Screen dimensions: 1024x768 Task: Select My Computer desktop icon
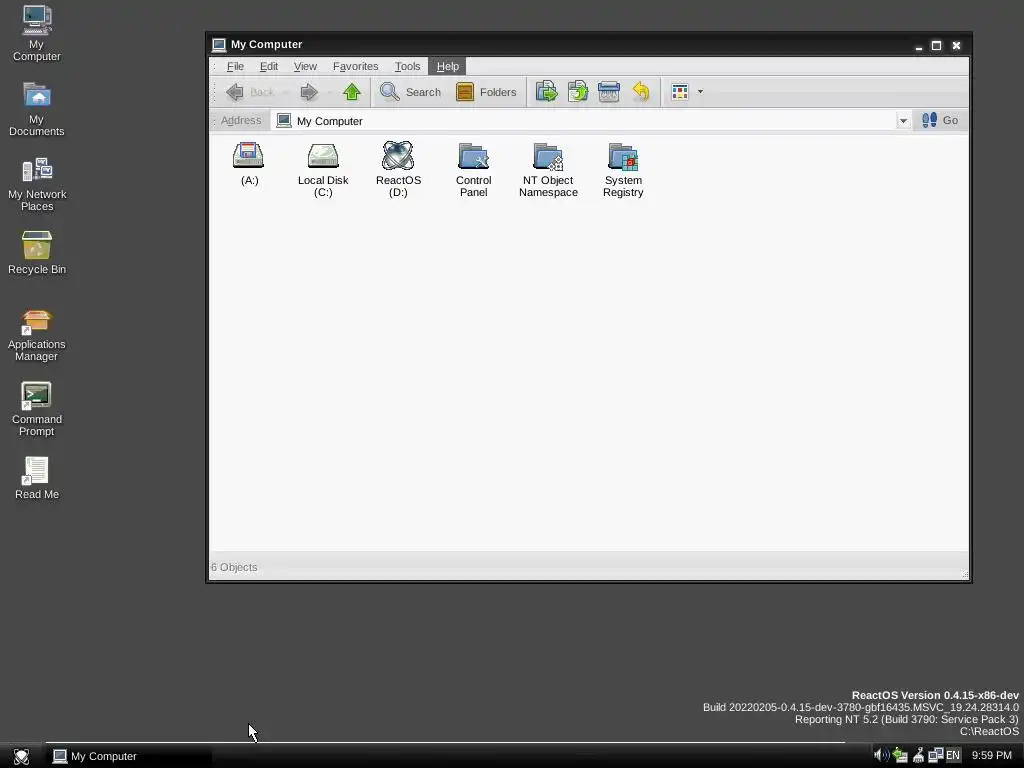coord(37,33)
